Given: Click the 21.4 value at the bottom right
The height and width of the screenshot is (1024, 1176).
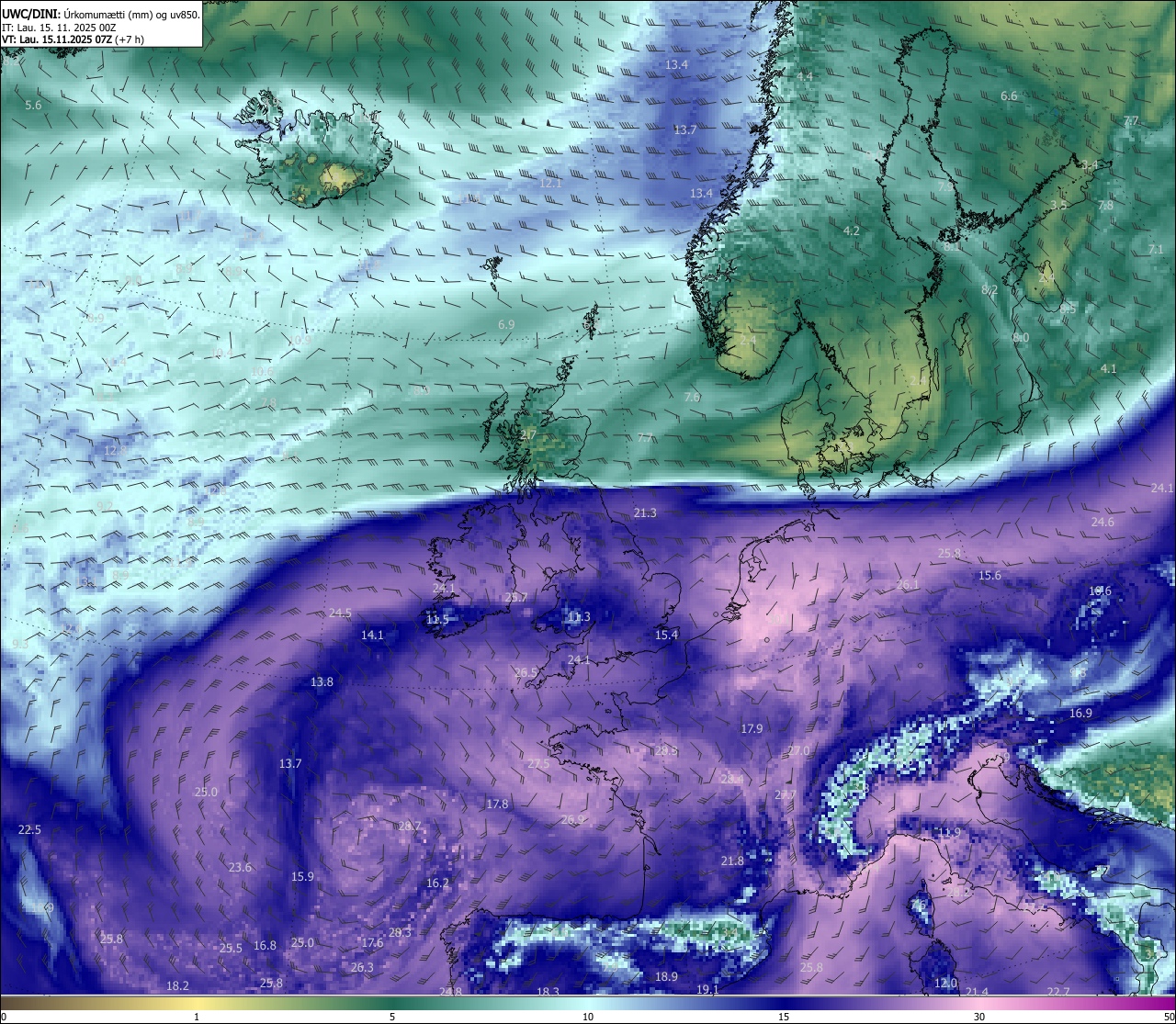Looking at the screenshot, I should (x=977, y=992).
